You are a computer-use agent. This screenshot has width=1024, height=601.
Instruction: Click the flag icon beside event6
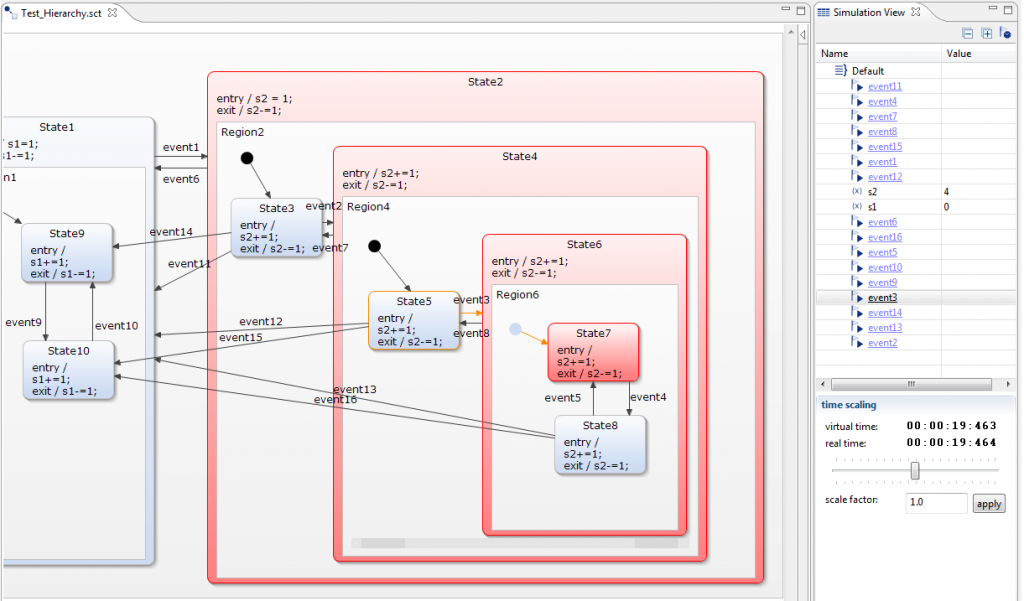point(857,221)
